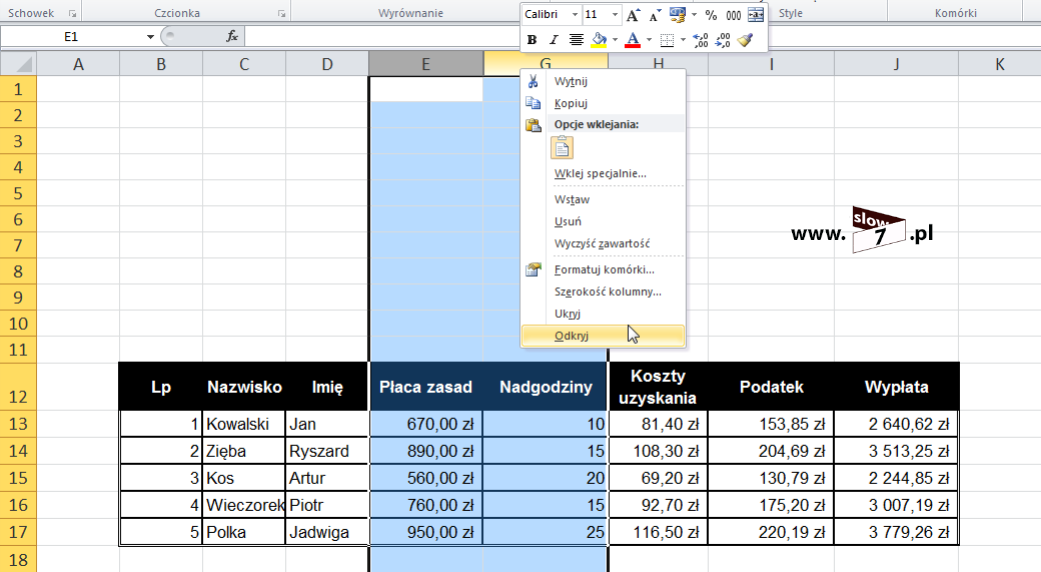Click the copy icon next to Kopiuj

point(533,103)
